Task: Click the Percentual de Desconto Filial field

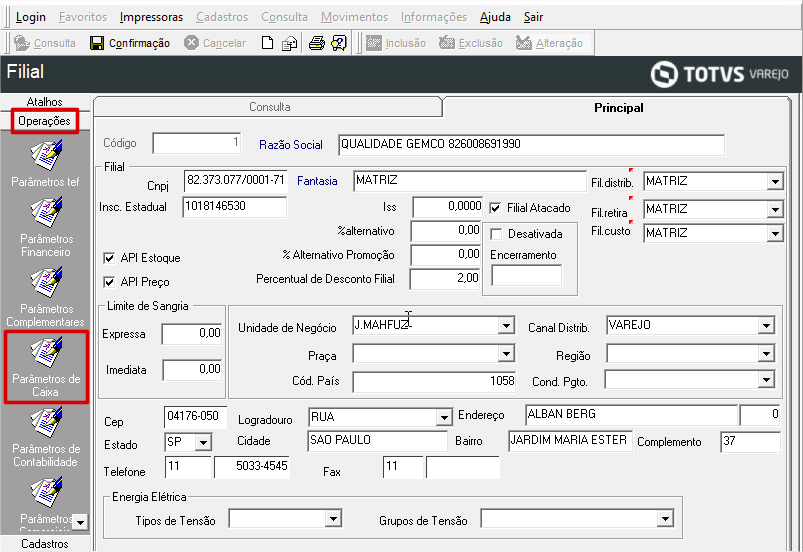Action: click(445, 279)
